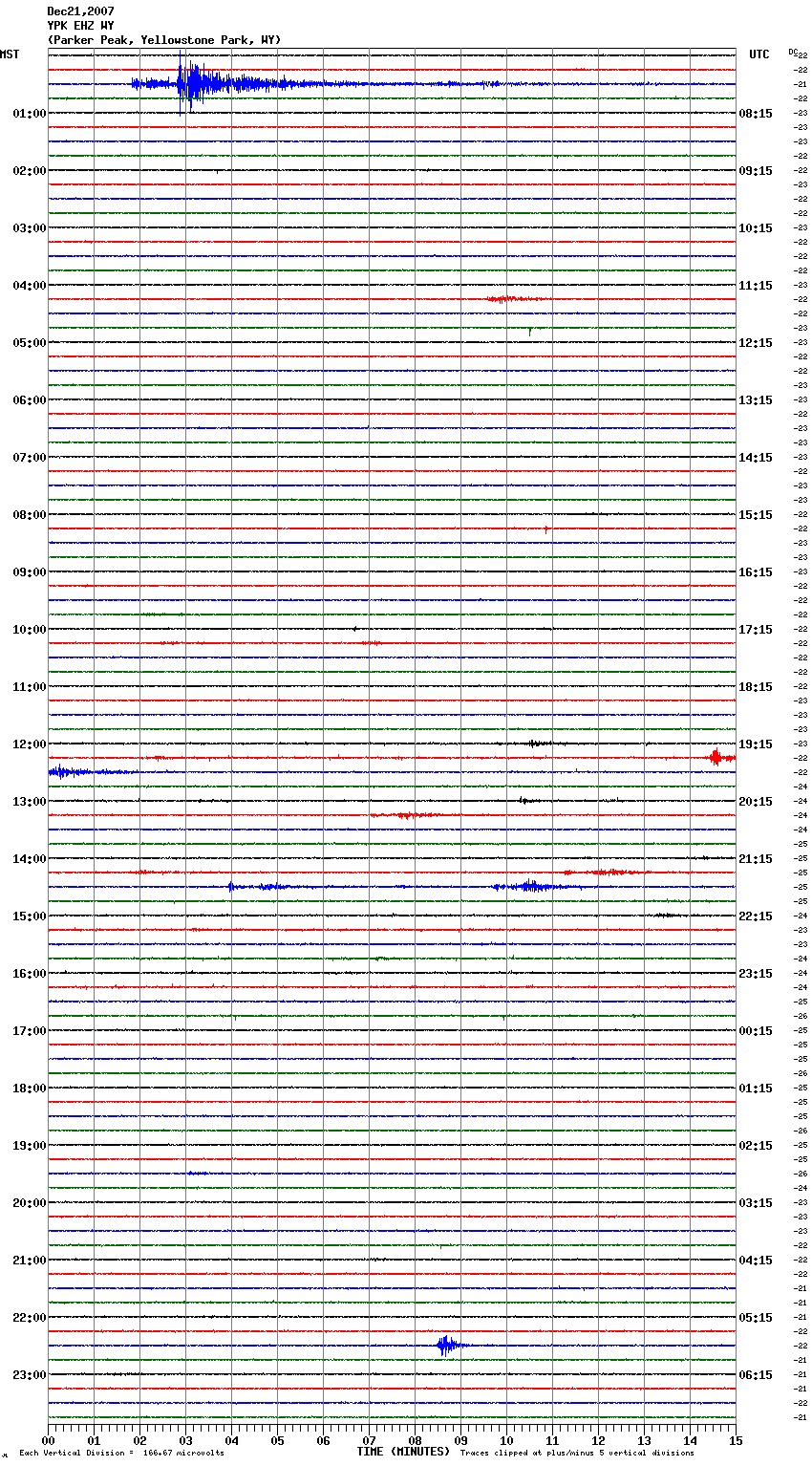812x1466 pixels.
Task: Select the 09:00 MST hour label
Action: [x=30, y=572]
